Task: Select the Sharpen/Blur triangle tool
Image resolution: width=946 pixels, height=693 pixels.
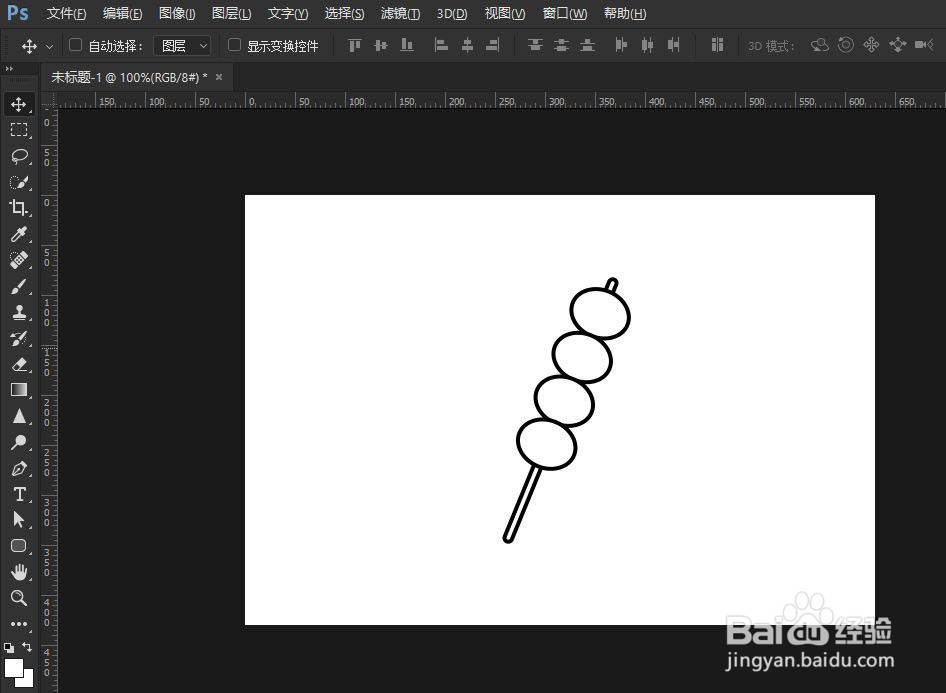Action: tap(19, 416)
